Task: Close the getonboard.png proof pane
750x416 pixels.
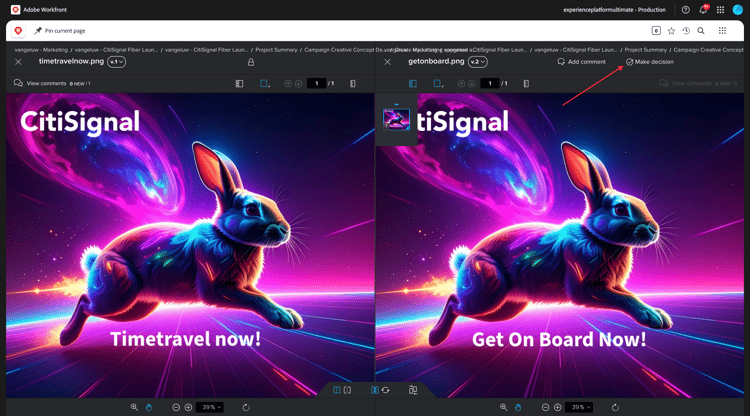Action: click(387, 62)
